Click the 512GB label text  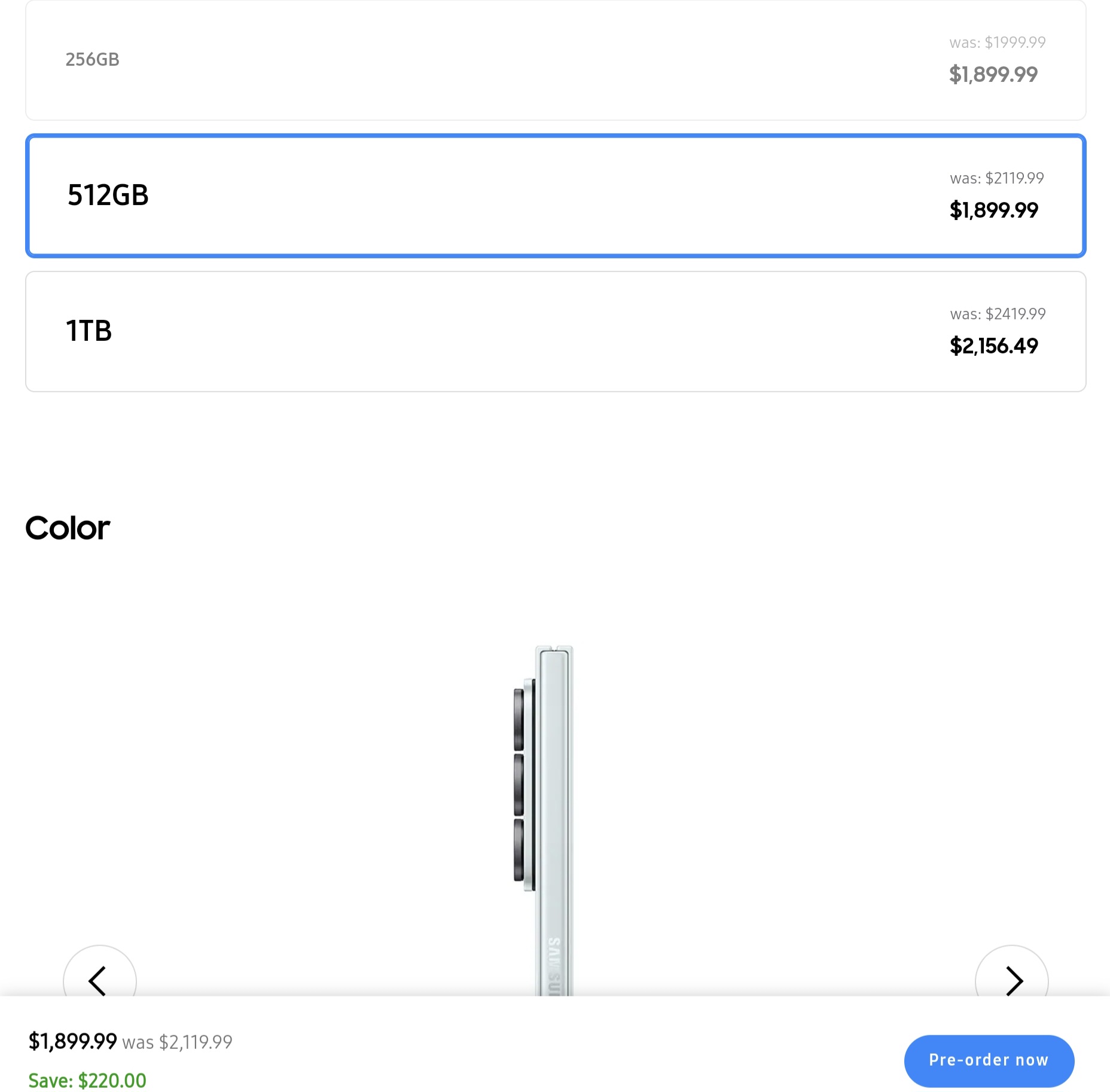[x=108, y=195]
